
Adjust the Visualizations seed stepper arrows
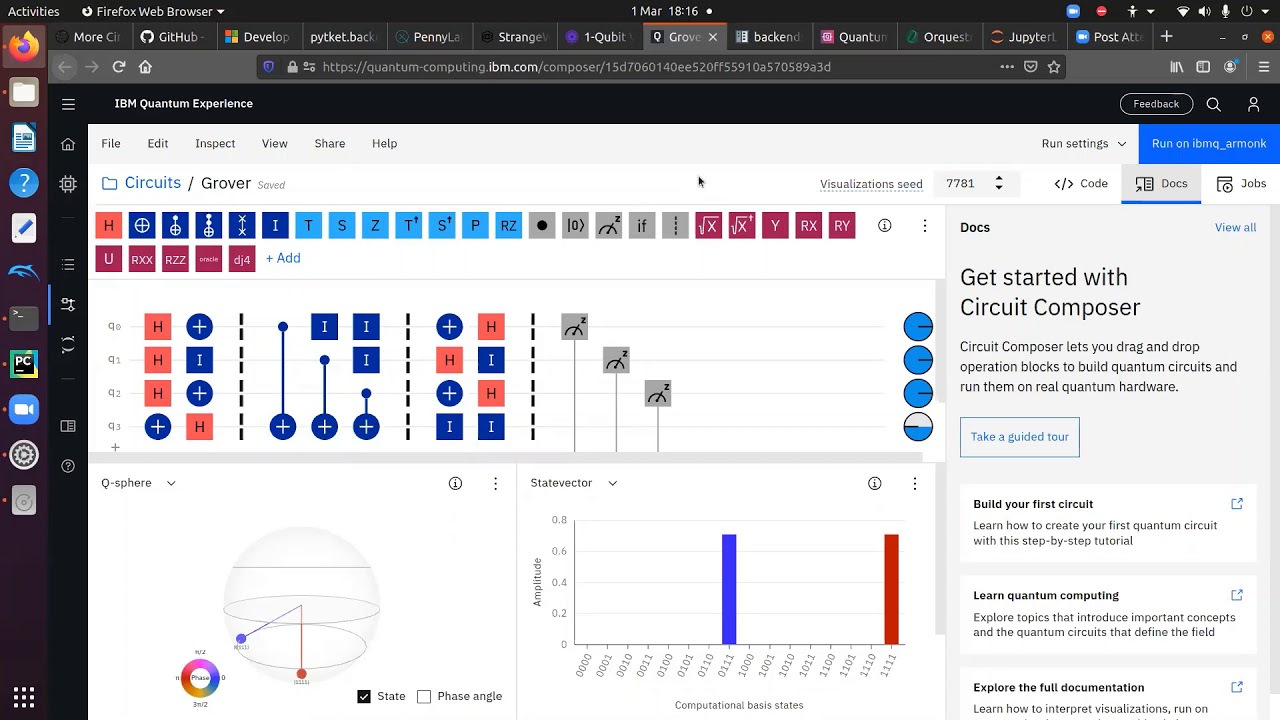pyautogui.click(x=998, y=184)
